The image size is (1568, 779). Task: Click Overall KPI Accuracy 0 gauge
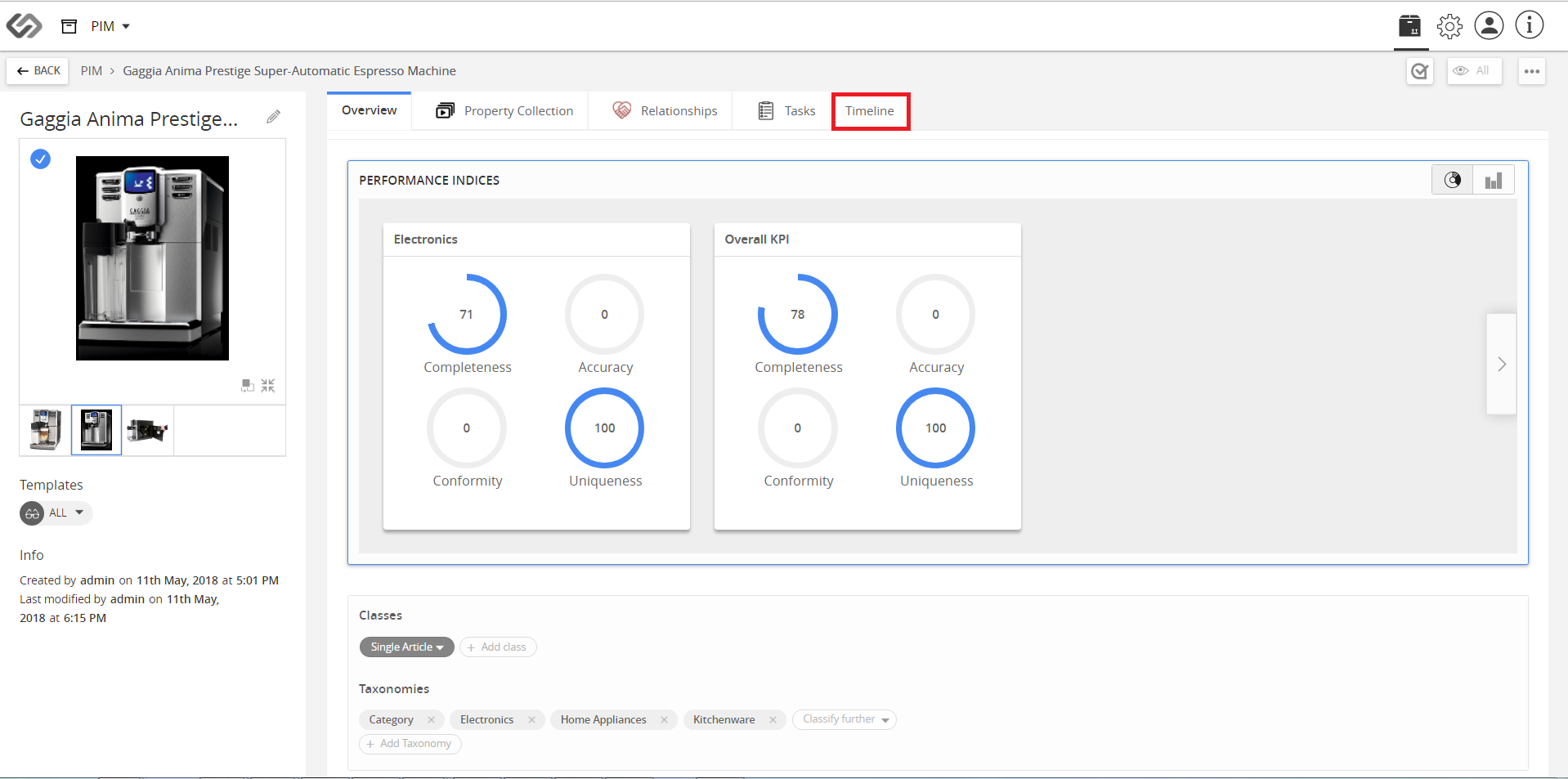coord(936,314)
